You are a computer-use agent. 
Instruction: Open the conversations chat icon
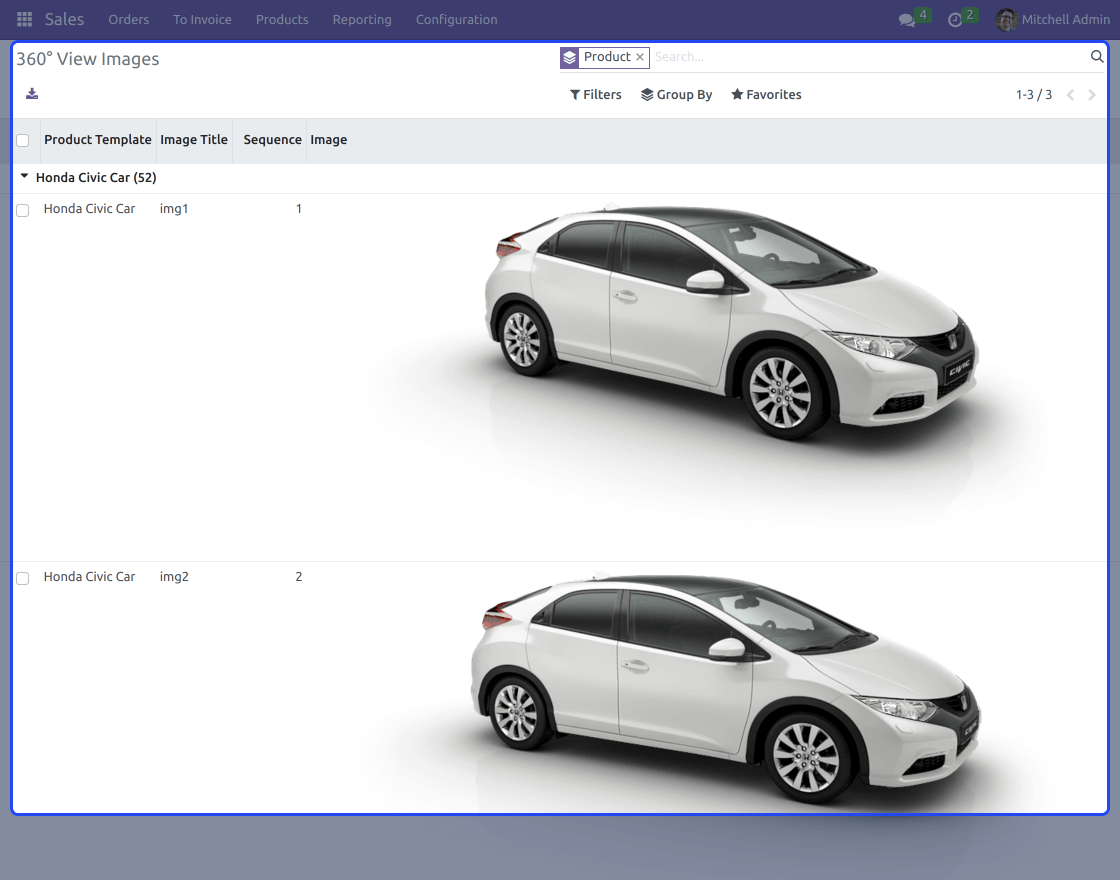(907, 20)
